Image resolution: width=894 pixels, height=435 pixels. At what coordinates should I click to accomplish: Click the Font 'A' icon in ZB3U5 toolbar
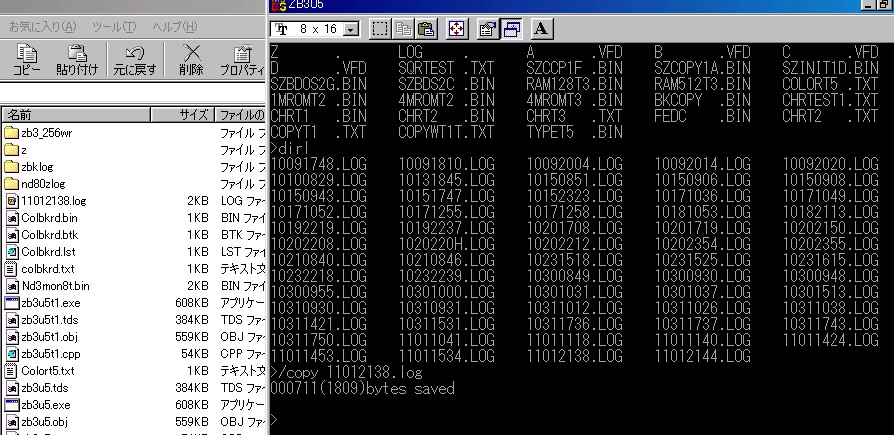point(542,29)
